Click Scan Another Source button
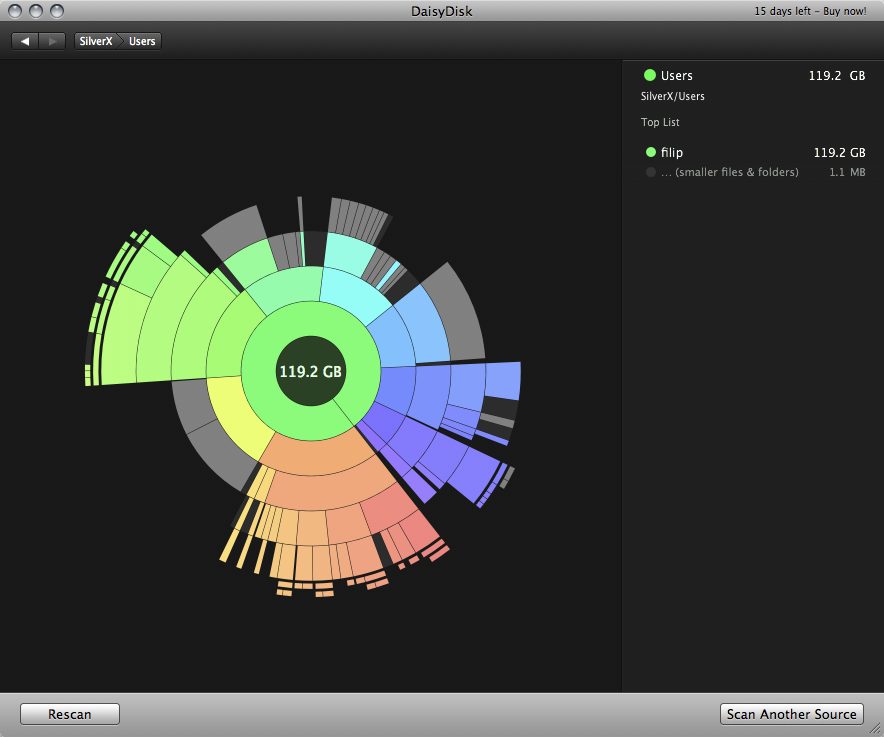 pyautogui.click(x=792, y=714)
